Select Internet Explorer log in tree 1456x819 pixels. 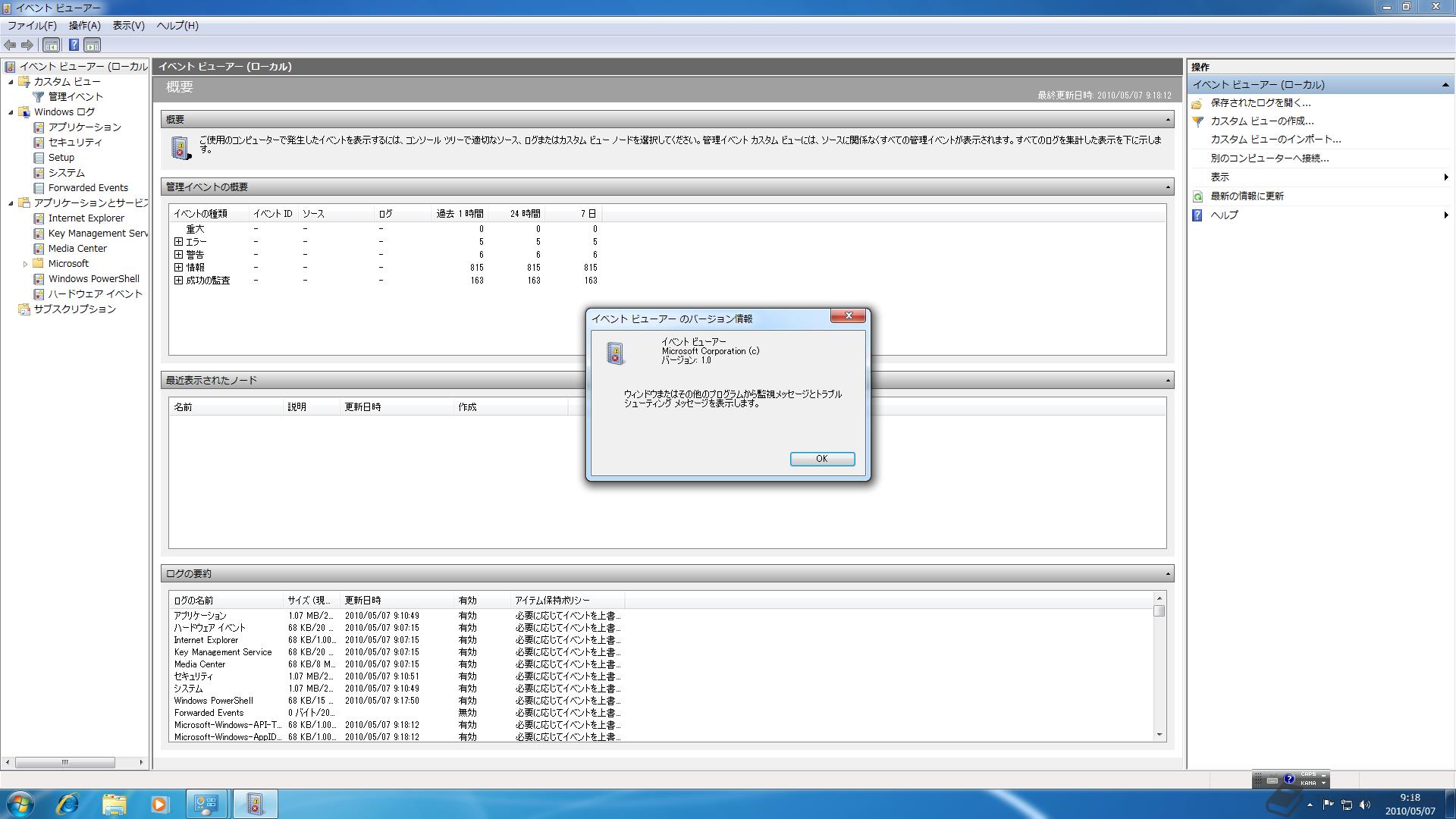point(86,218)
